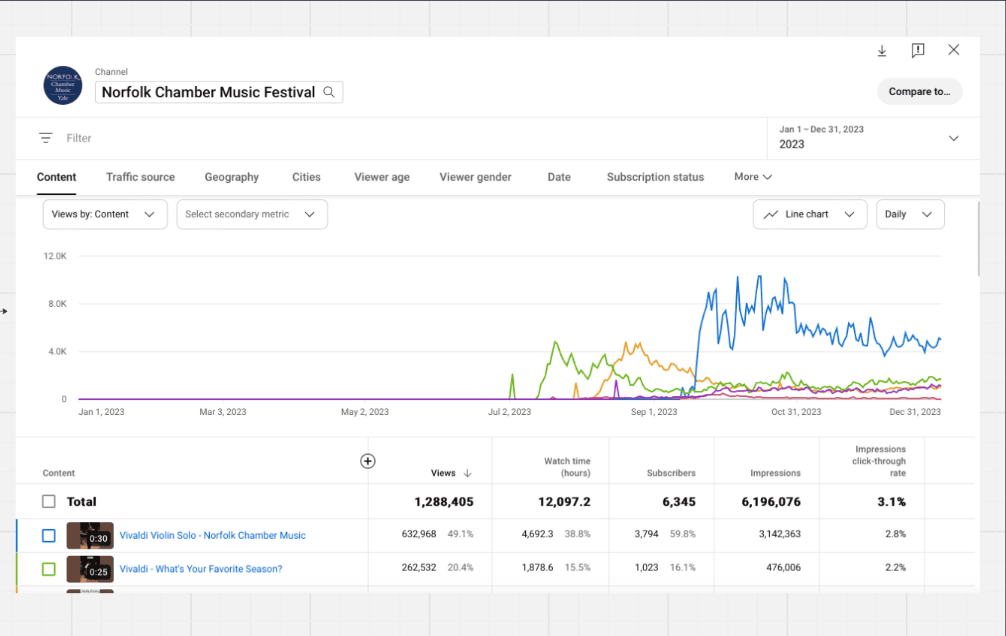
Task: Click the filter lines icon
Action: tap(46, 138)
